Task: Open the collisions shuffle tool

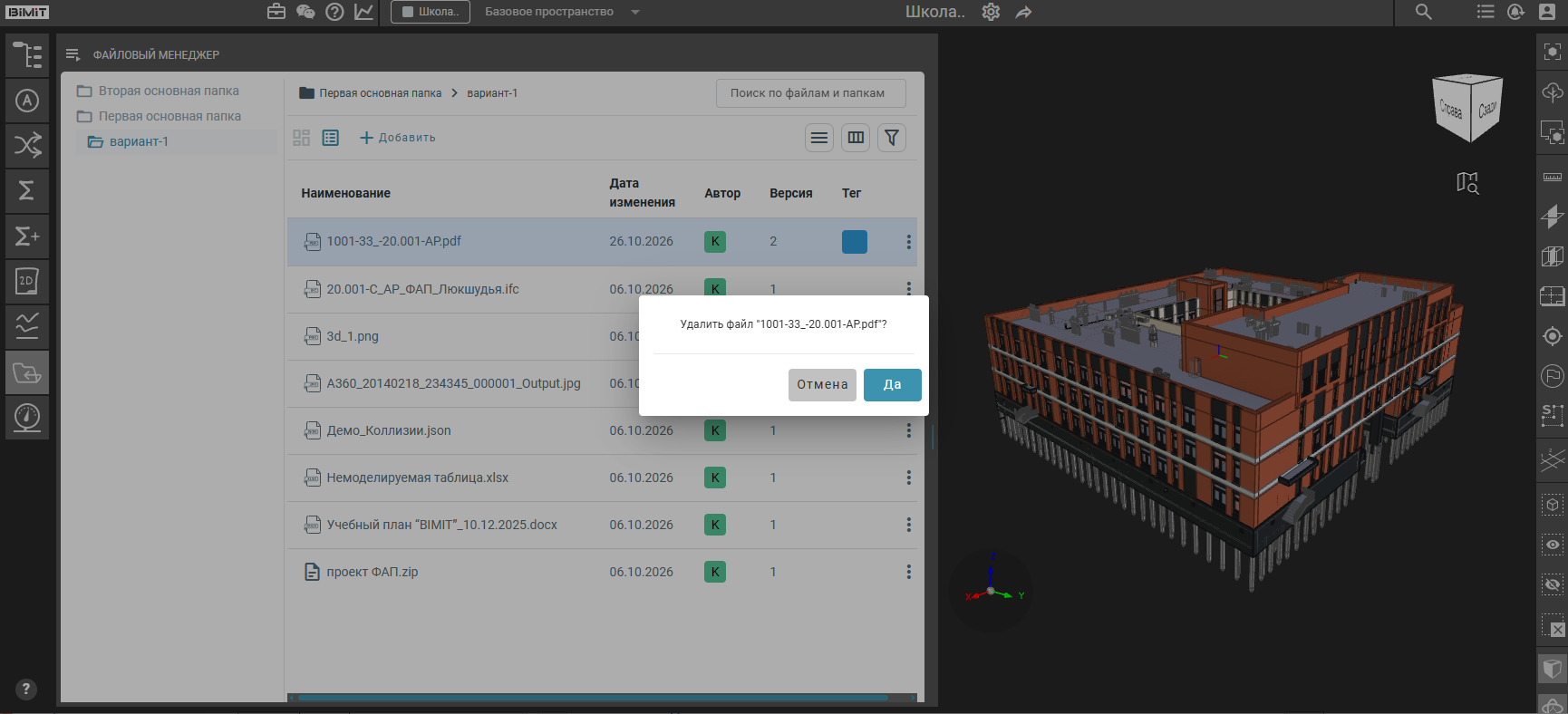Action: (27, 145)
